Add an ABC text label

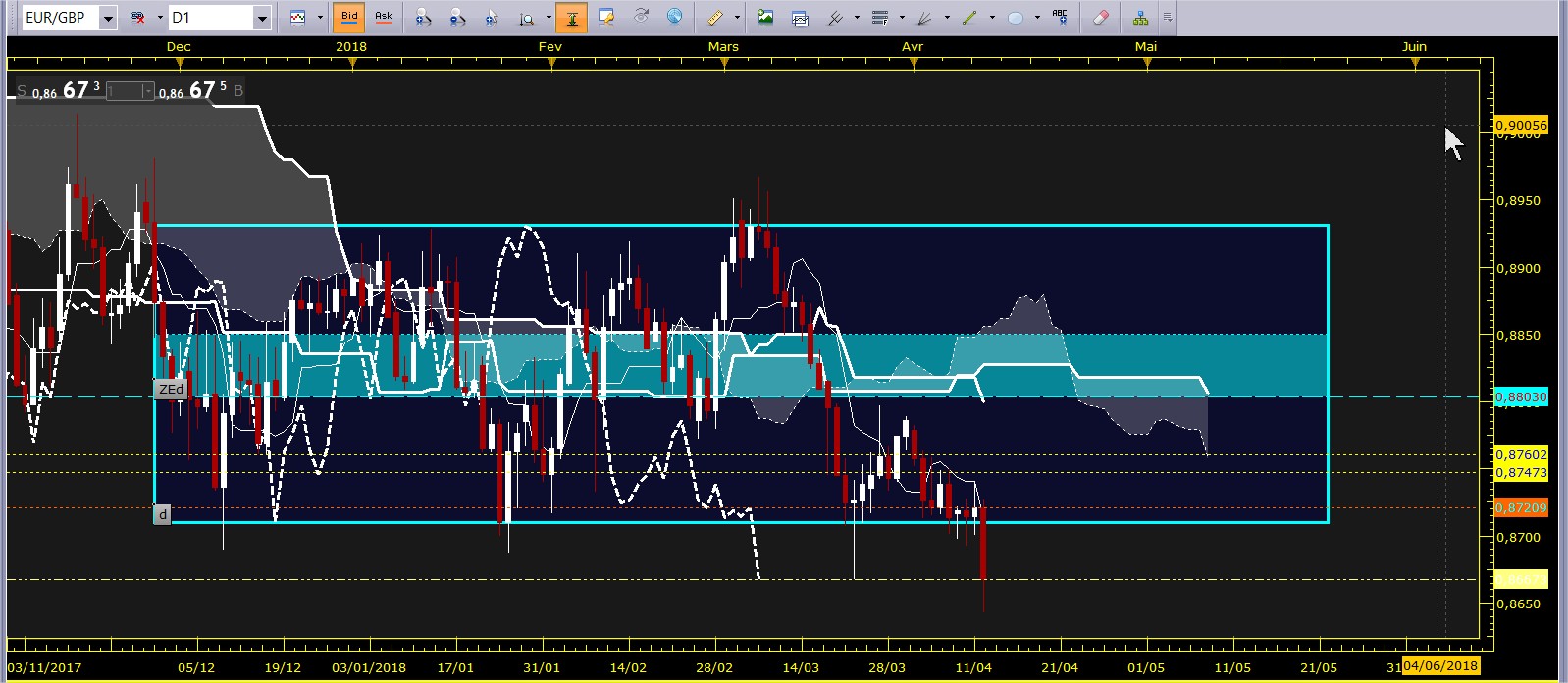[1060, 17]
